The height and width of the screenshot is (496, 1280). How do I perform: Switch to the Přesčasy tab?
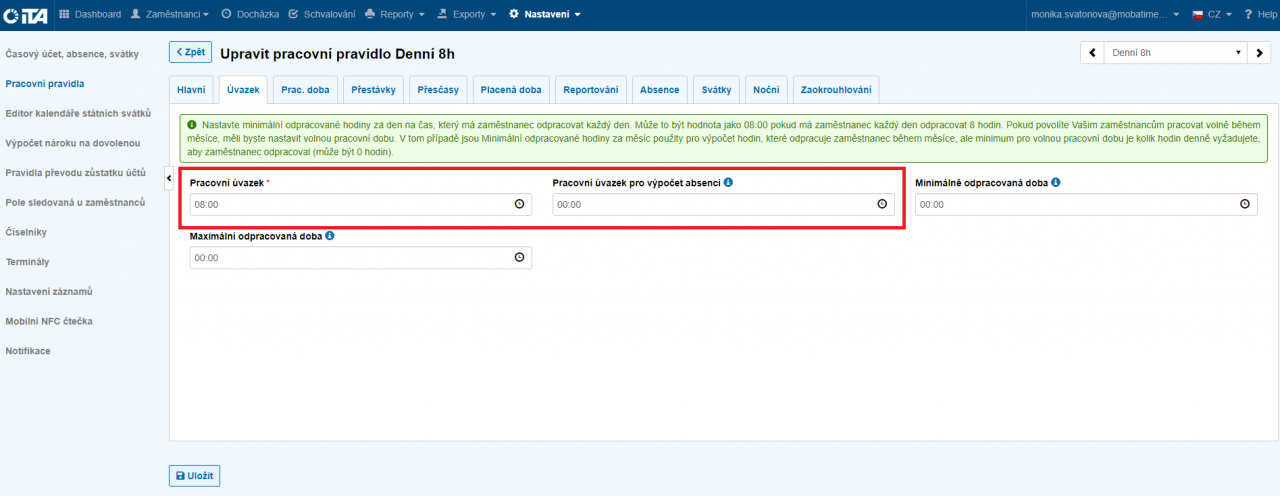439,90
